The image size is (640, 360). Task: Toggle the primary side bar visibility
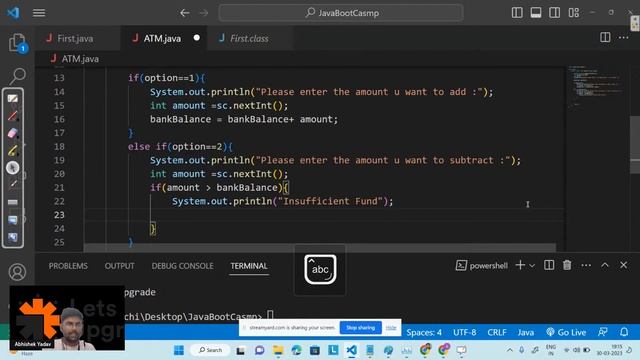517,13
